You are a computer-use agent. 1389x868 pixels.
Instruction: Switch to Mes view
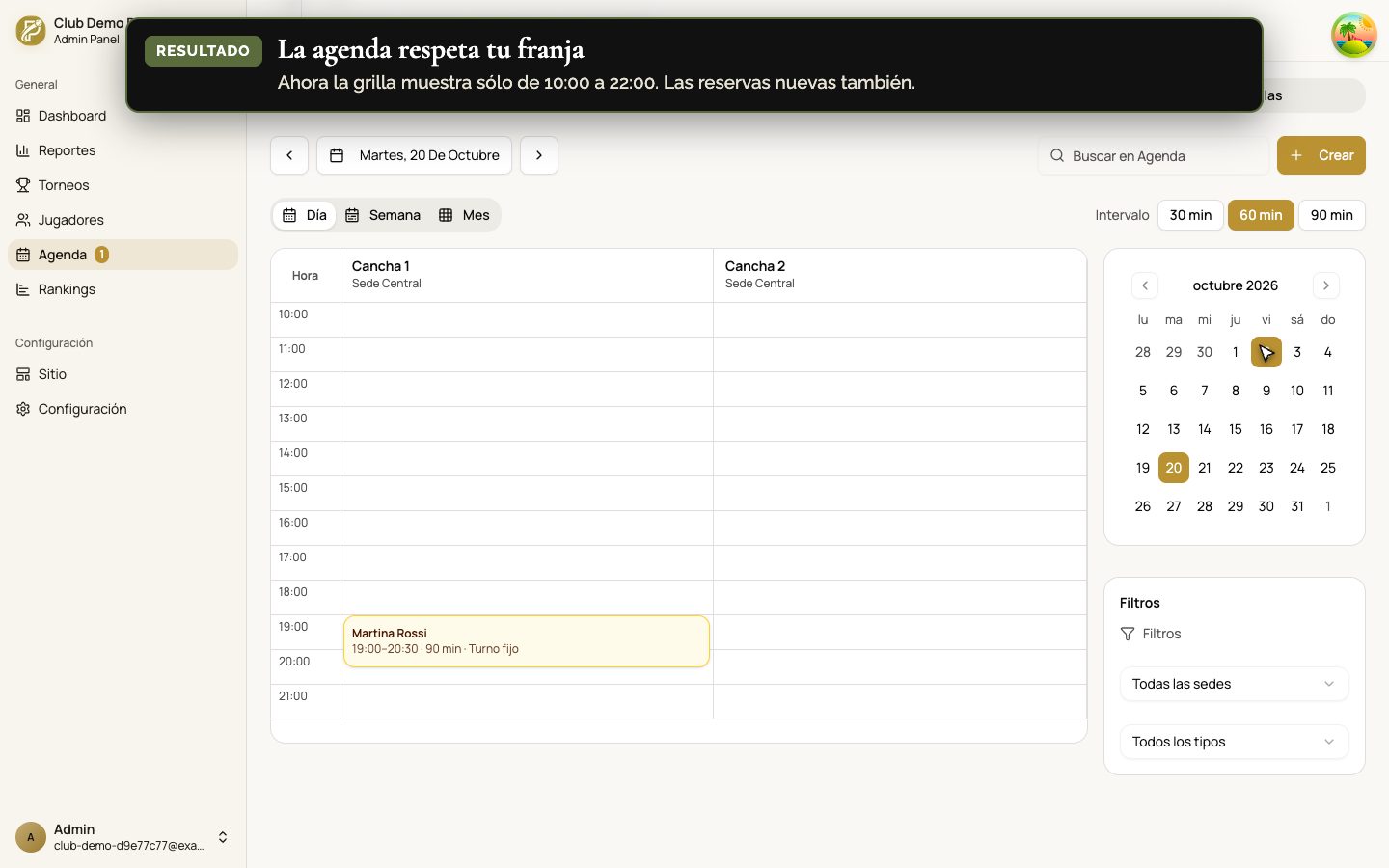(x=464, y=215)
